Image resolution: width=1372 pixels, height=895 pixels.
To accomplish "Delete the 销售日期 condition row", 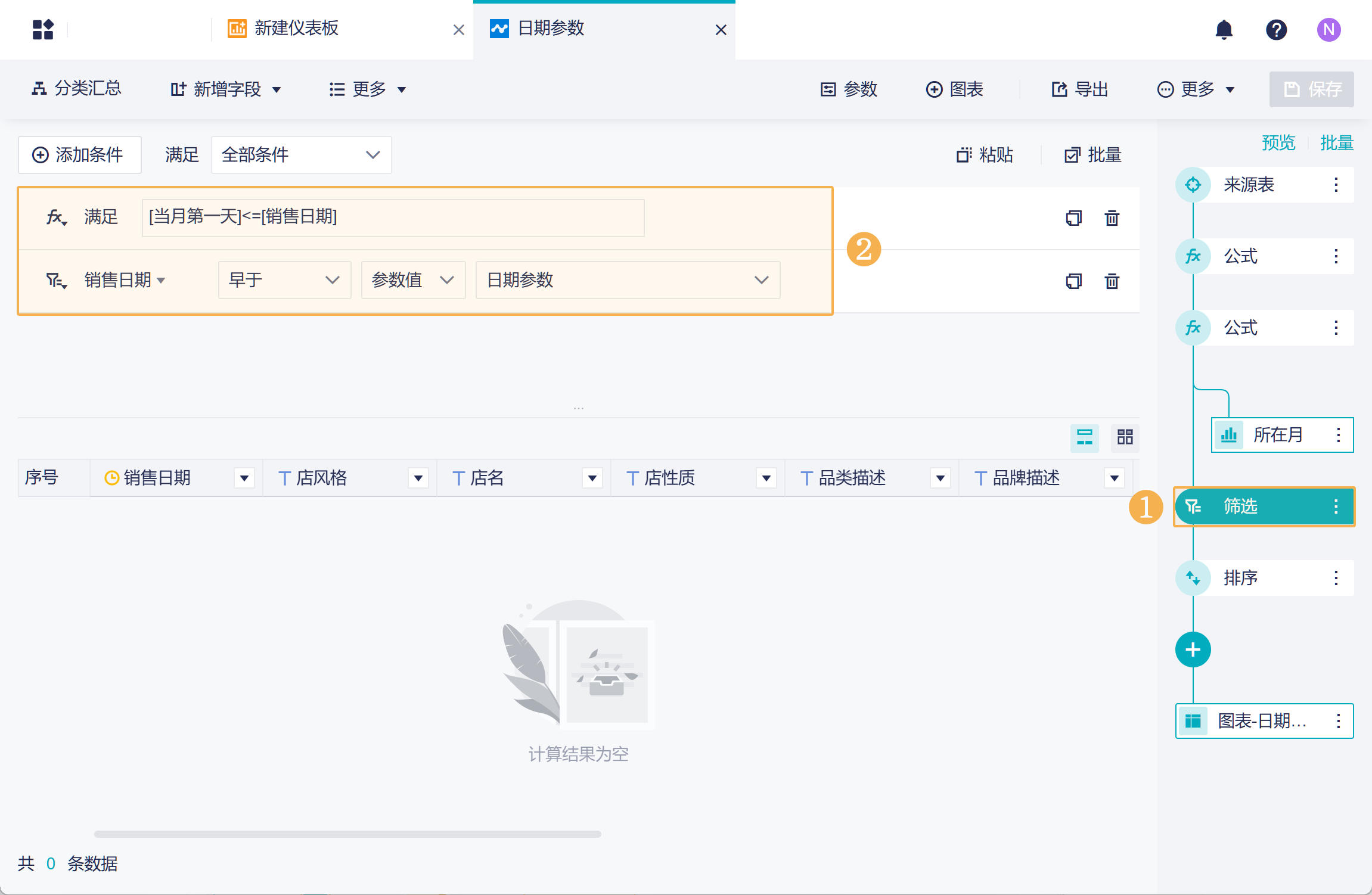I will [1112, 281].
